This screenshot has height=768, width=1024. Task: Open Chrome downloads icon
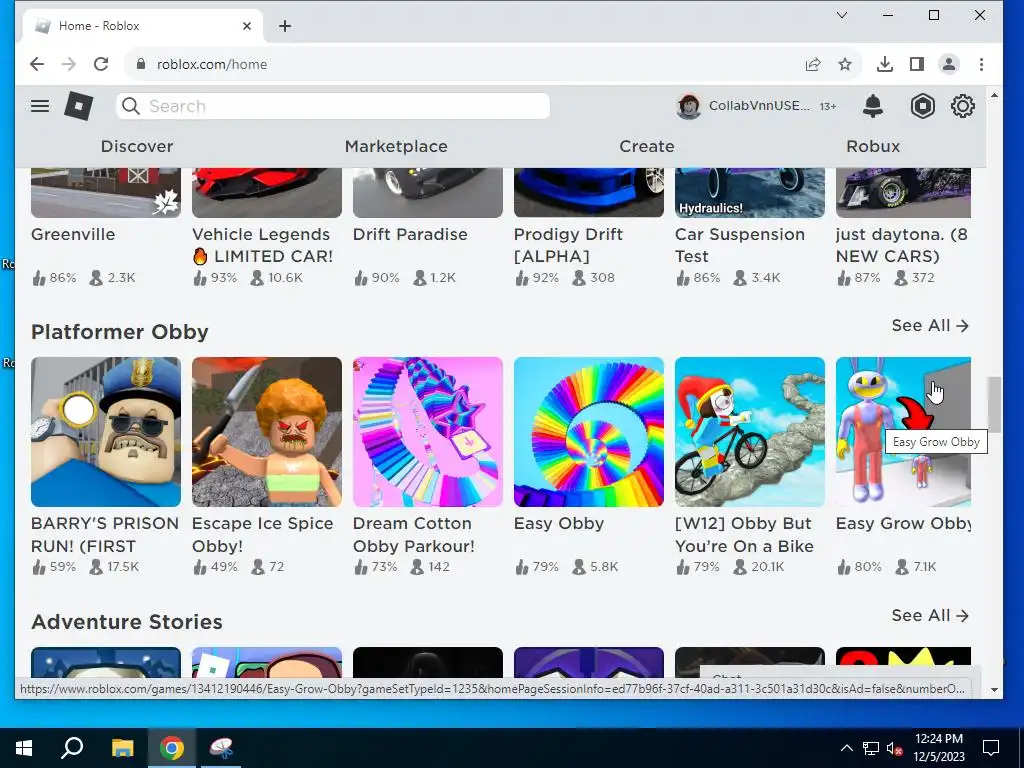[x=884, y=64]
